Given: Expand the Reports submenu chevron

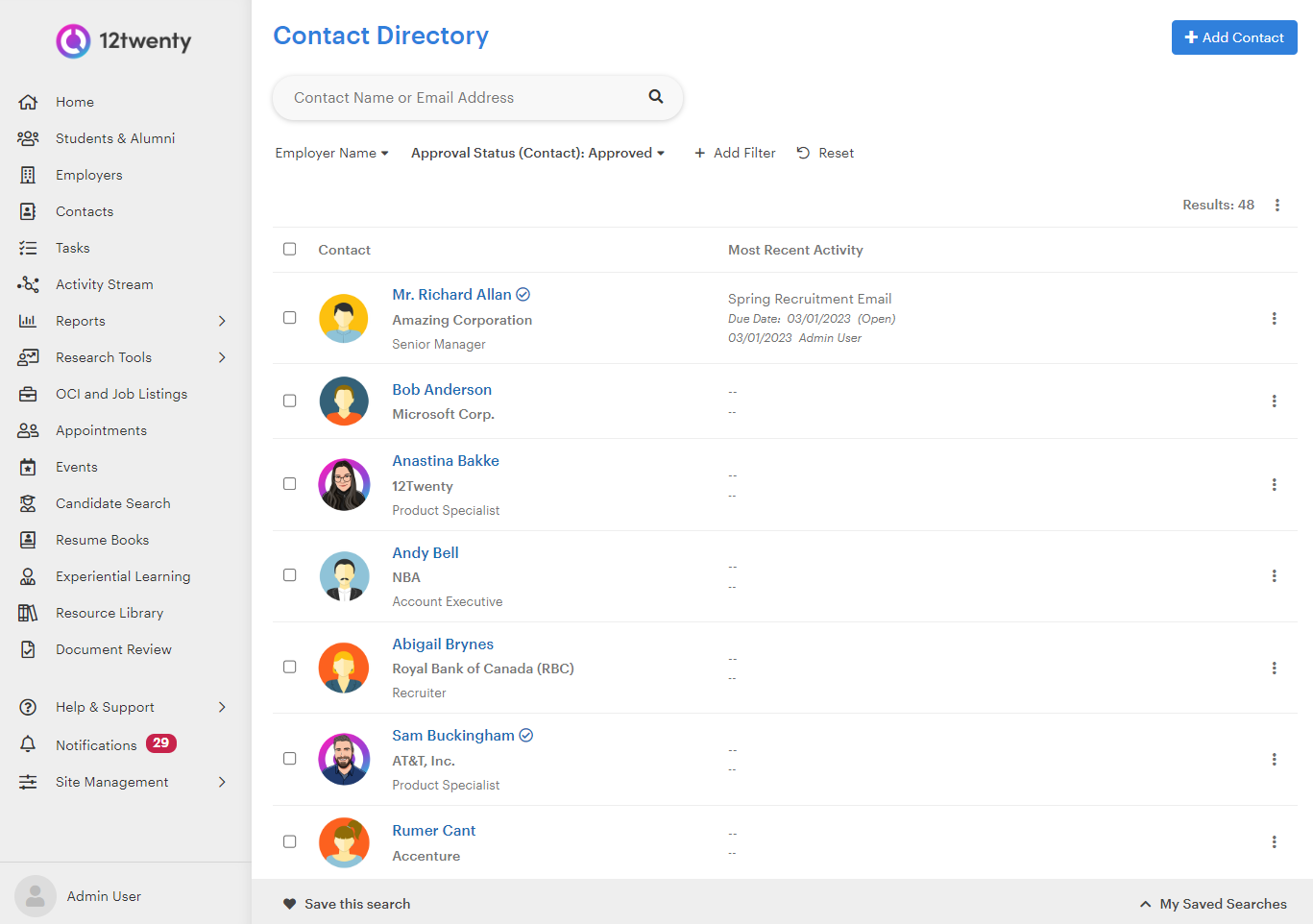Looking at the screenshot, I should pyautogui.click(x=222, y=321).
